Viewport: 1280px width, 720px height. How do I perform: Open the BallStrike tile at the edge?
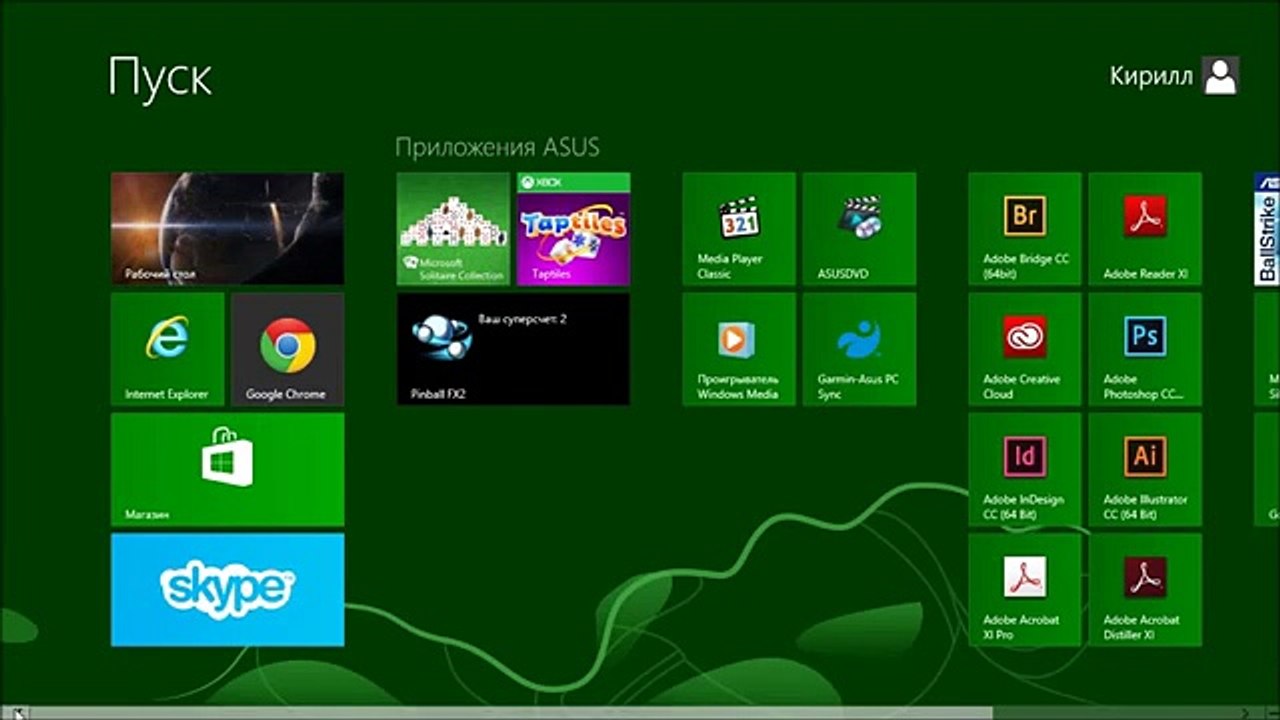[1267, 228]
